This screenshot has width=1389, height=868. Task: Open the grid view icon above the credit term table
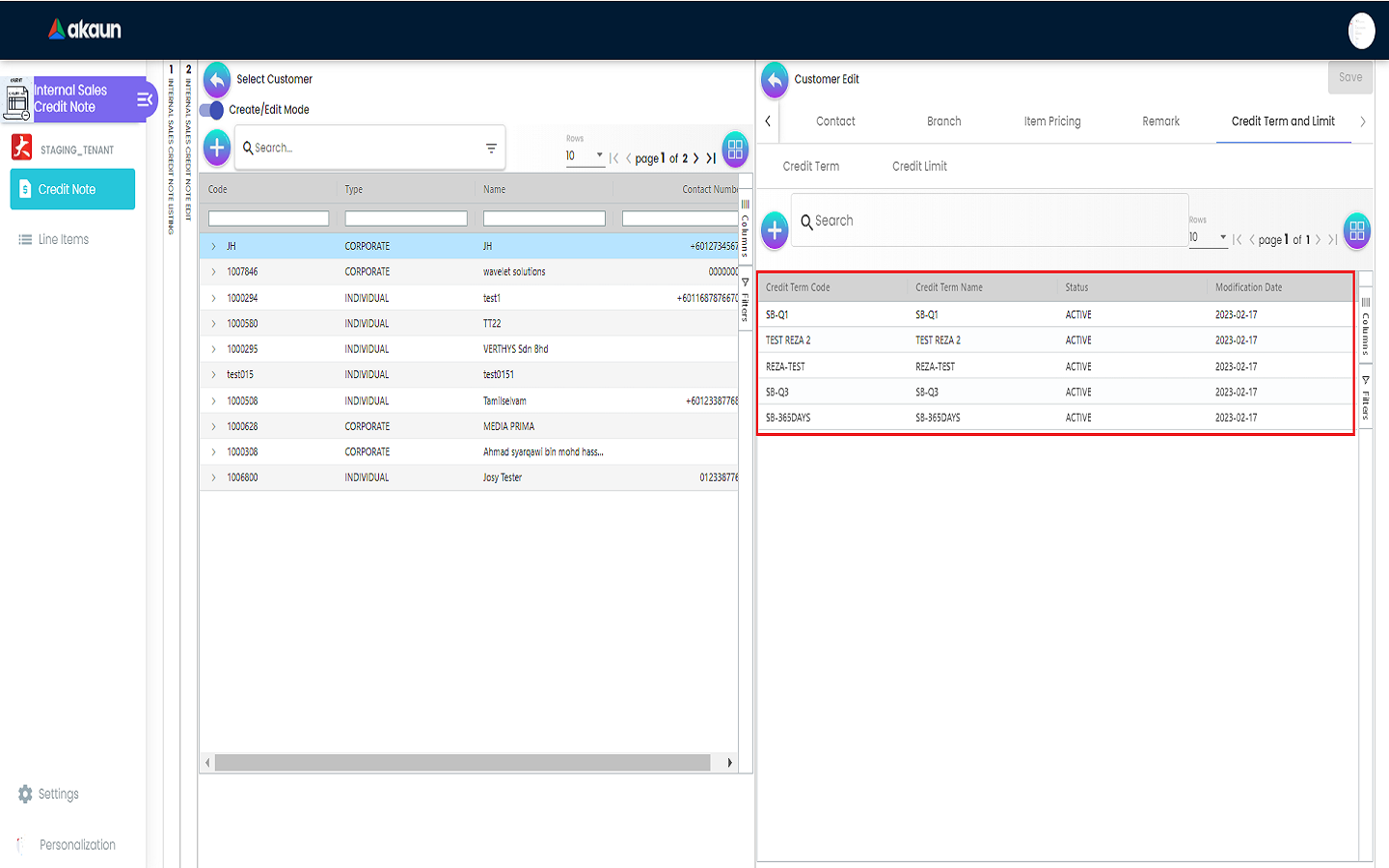tap(1356, 231)
